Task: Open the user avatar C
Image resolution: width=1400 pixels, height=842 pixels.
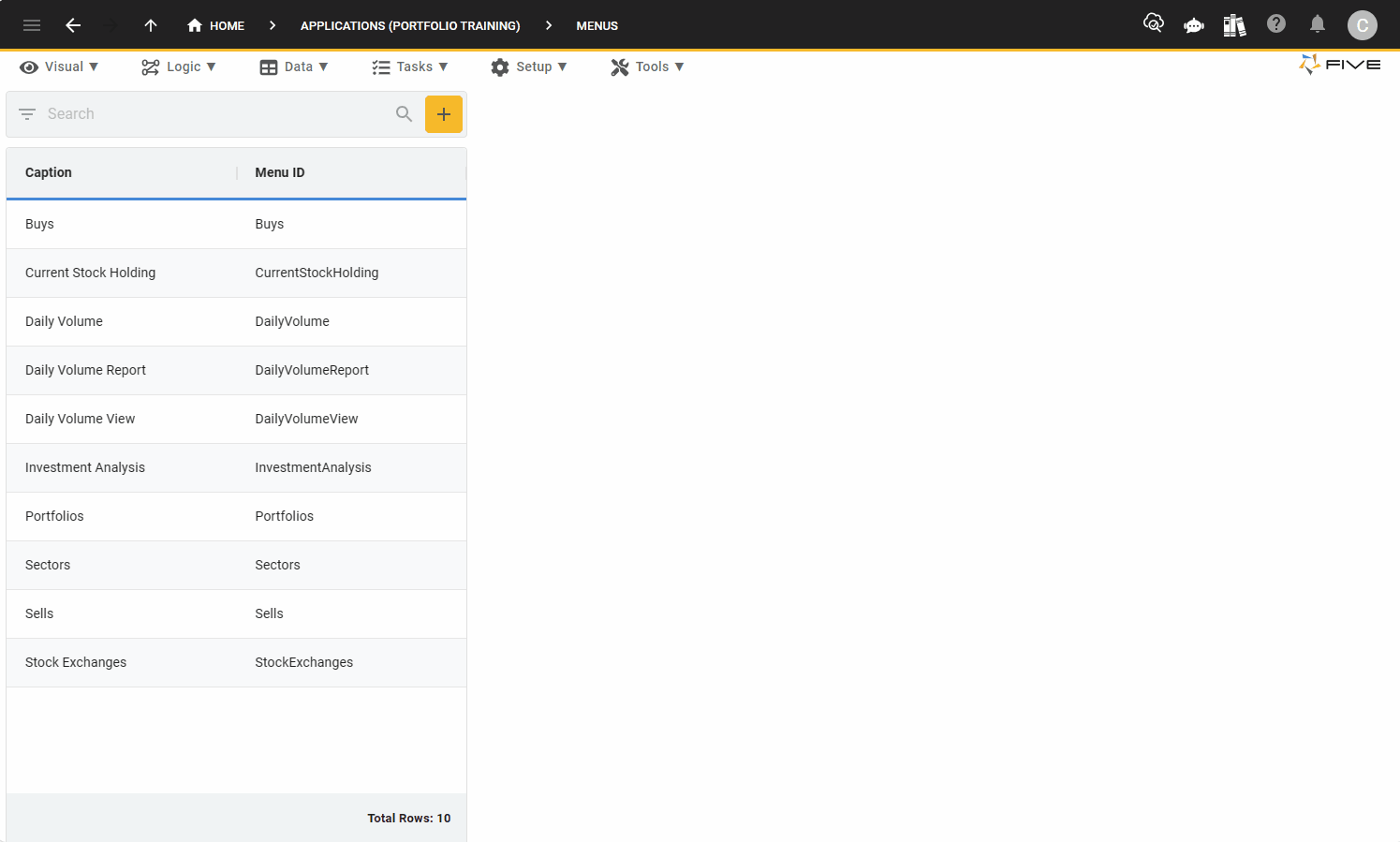Action: tap(1363, 25)
